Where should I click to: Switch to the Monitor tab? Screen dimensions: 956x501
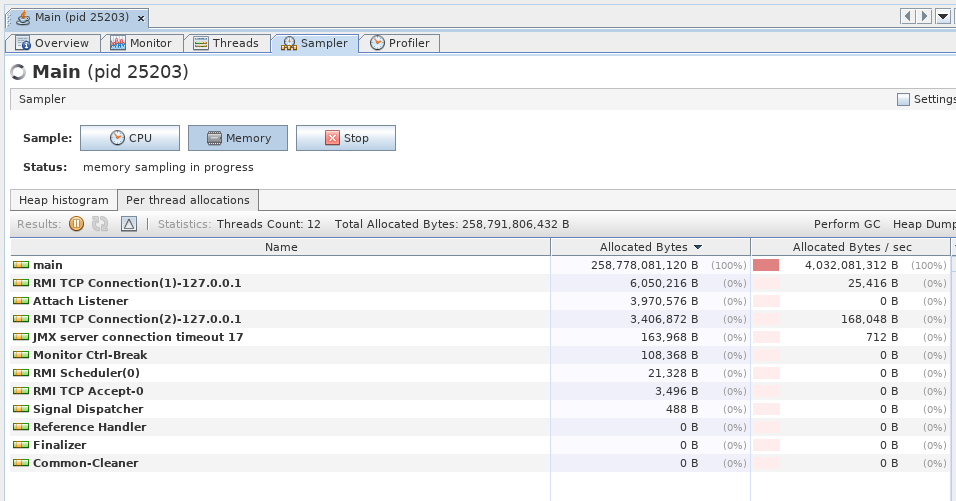pos(141,43)
